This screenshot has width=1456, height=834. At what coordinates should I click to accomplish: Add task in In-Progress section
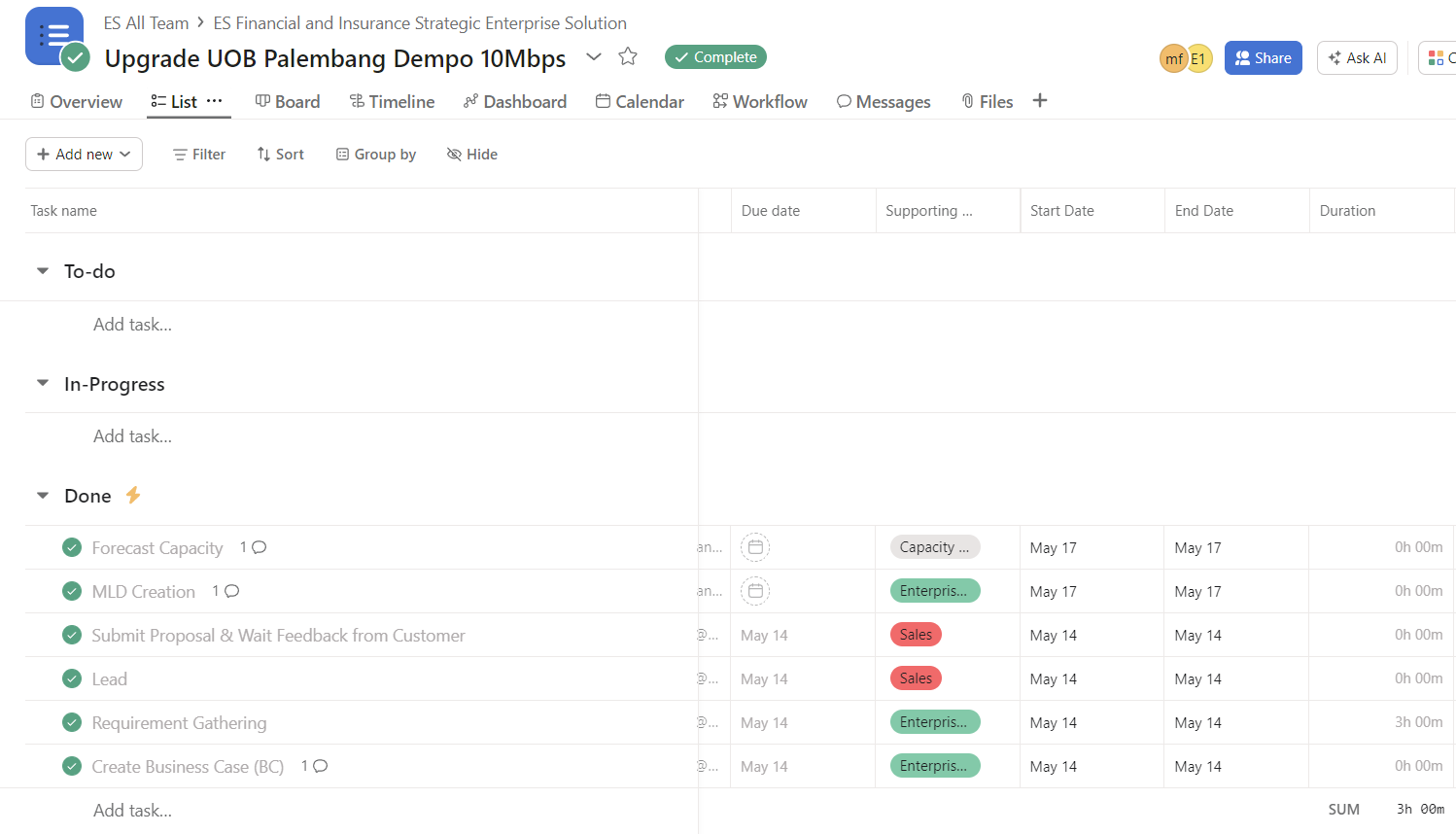tap(132, 436)
